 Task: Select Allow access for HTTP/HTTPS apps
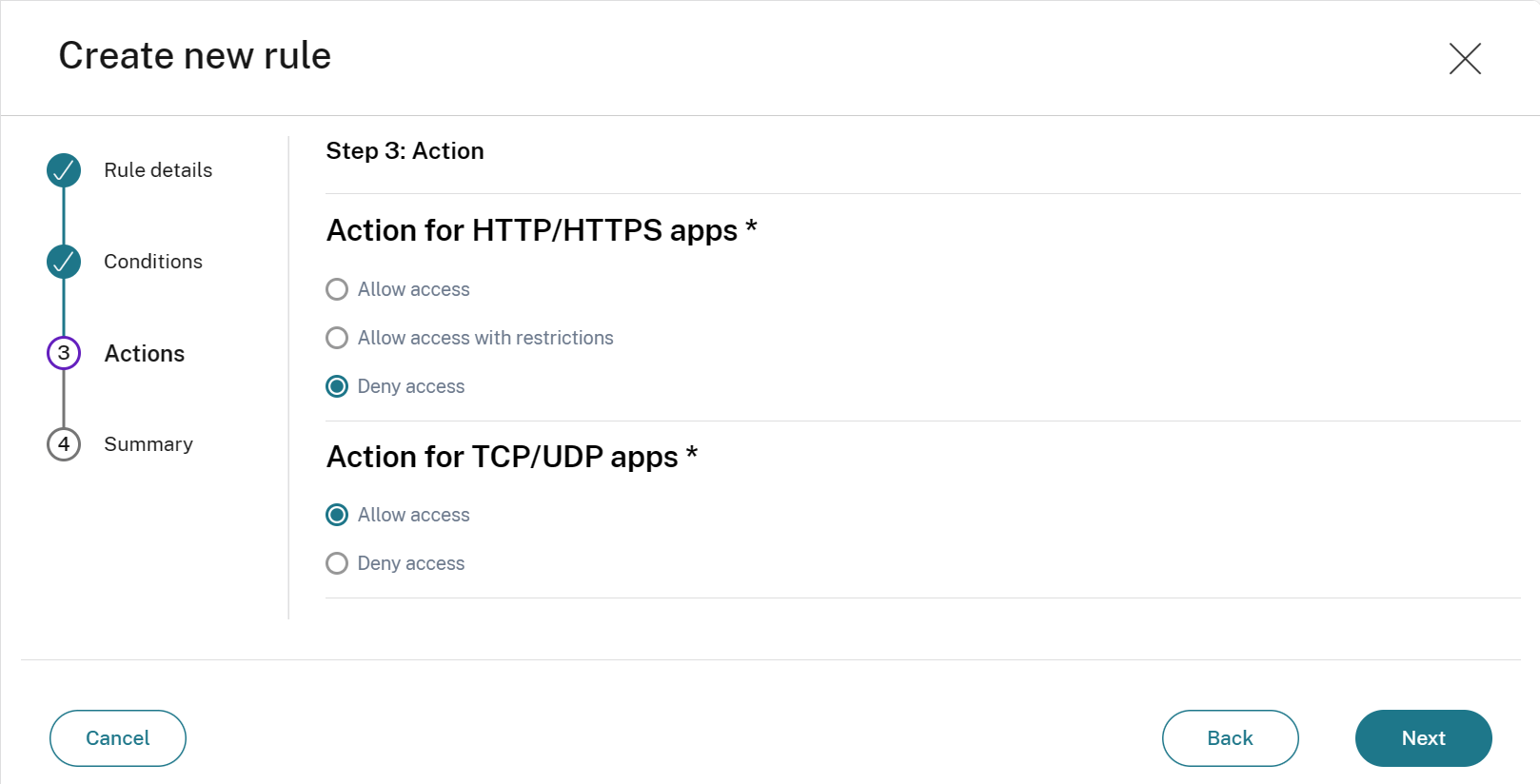[337, 289]
